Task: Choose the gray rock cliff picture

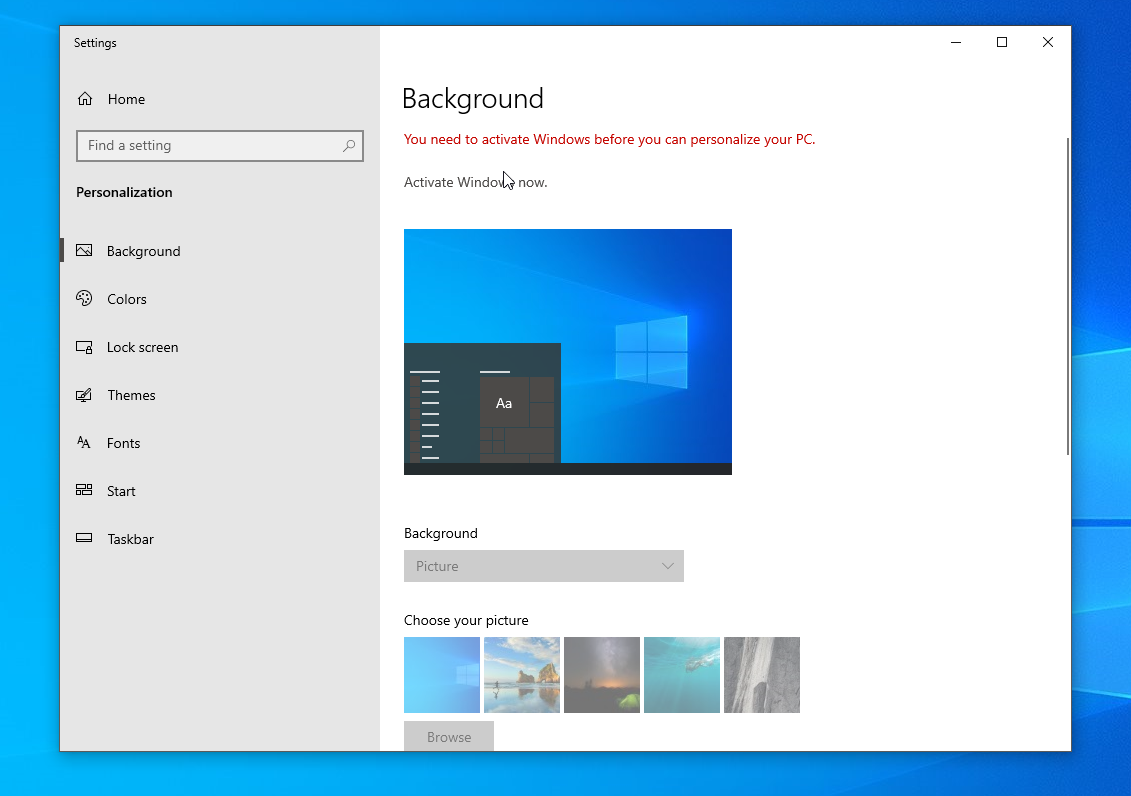Action: (x=762, y=675)
